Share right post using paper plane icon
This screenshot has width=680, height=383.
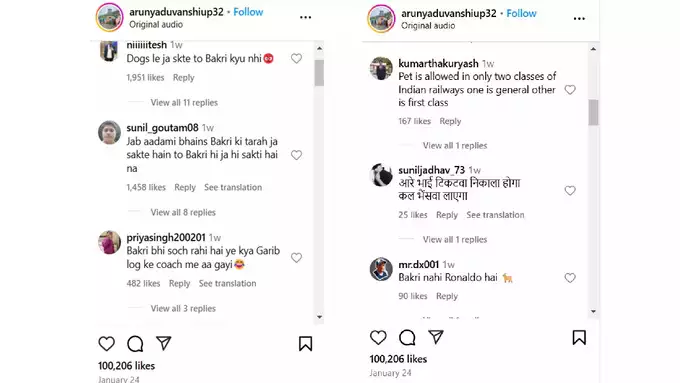(435, 337)
